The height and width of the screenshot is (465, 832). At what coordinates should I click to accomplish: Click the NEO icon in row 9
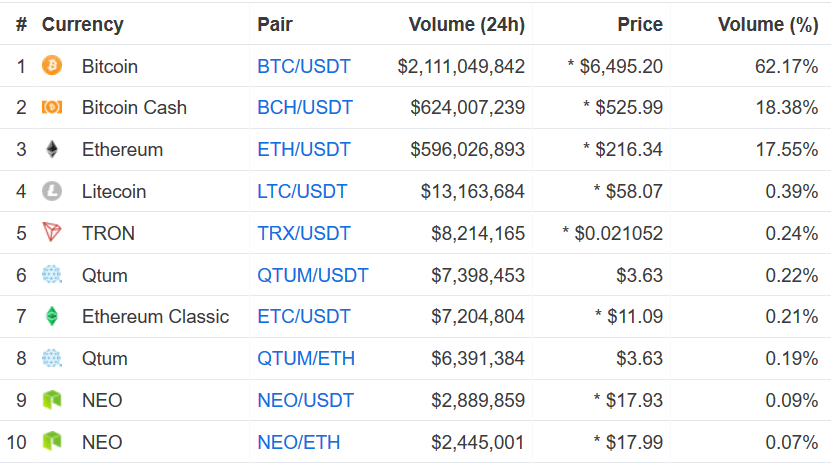click(52, 400)
